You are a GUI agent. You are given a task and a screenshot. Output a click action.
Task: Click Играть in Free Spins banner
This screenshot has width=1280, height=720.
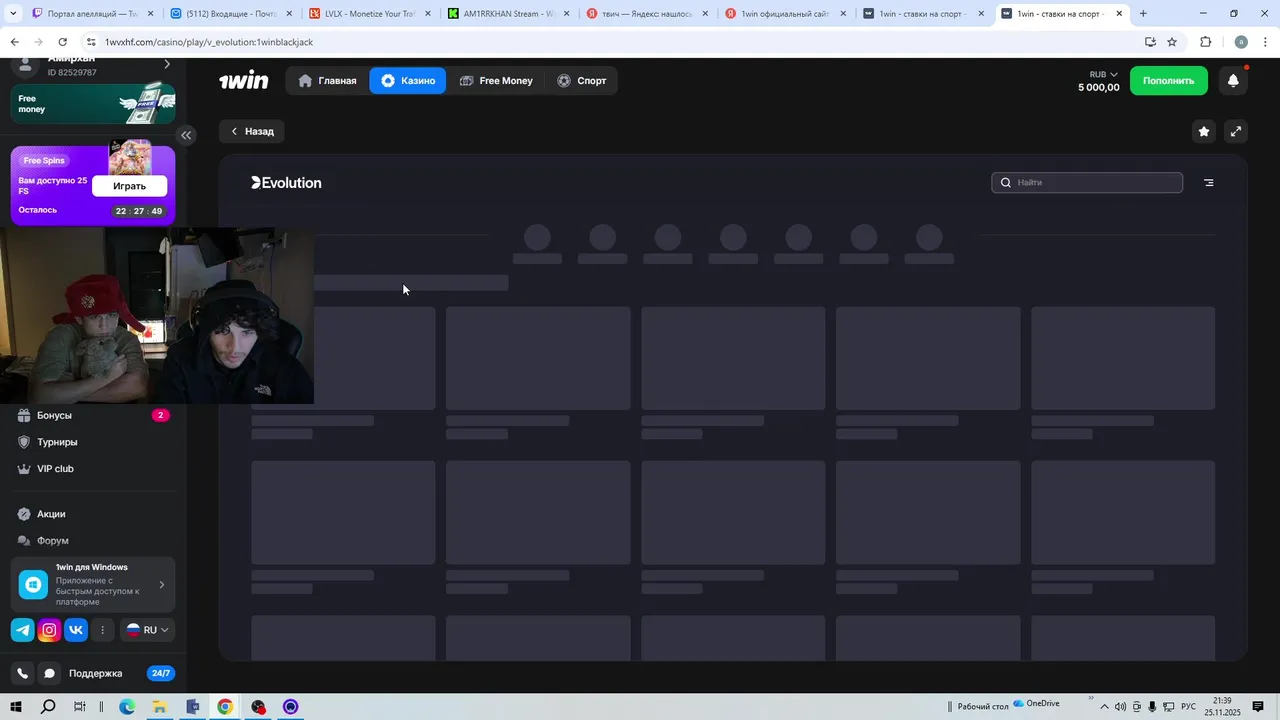point(129,186)
